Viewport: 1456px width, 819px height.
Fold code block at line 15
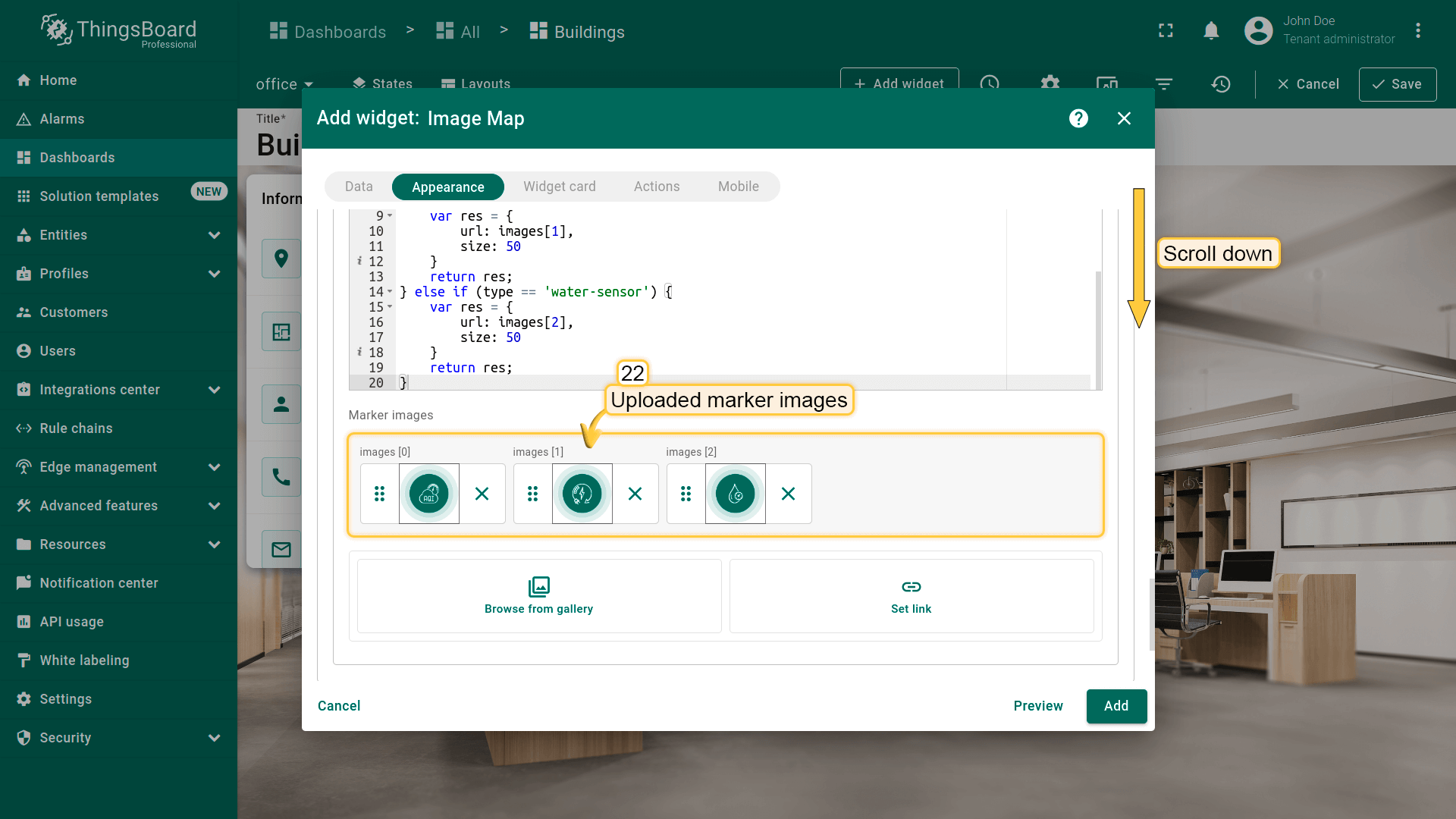pyautogui.click(x=390, y=307)
